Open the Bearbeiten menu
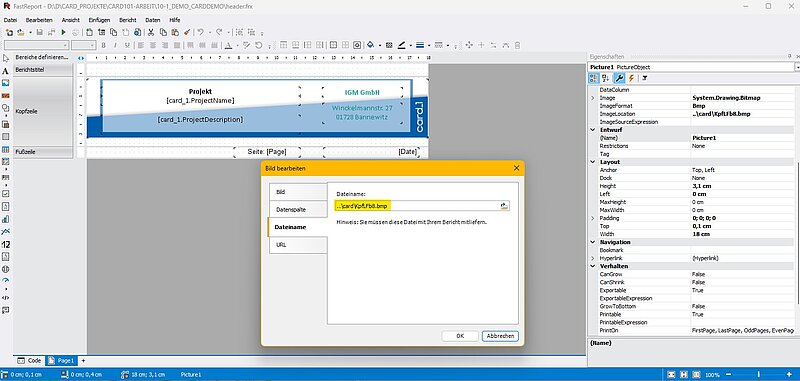800x381 pixels. (x=39, y=20)
